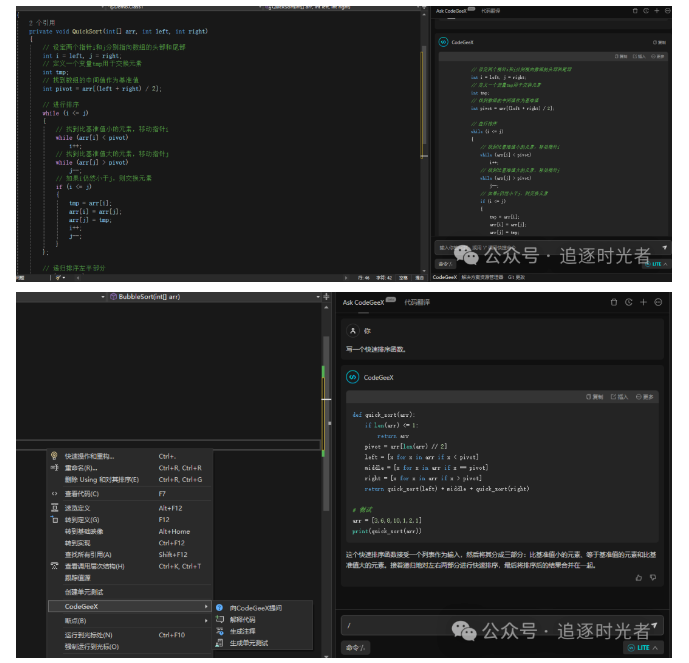Open chat history clock icon in lower panel
Screen dimensions: 689x663
(x=629, y=302)
